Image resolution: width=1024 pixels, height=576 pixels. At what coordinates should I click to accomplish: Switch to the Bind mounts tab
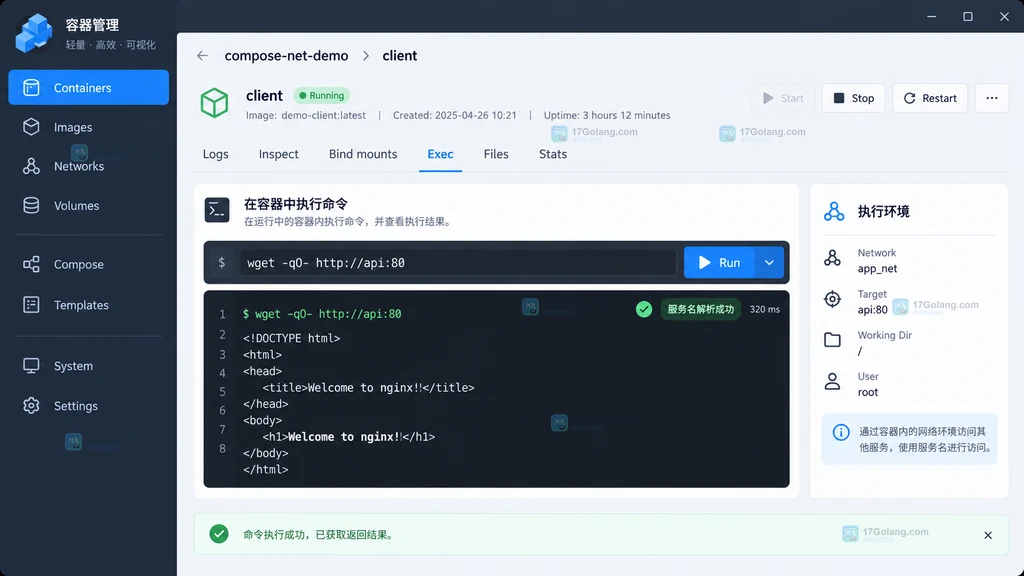tap(363, 154)
